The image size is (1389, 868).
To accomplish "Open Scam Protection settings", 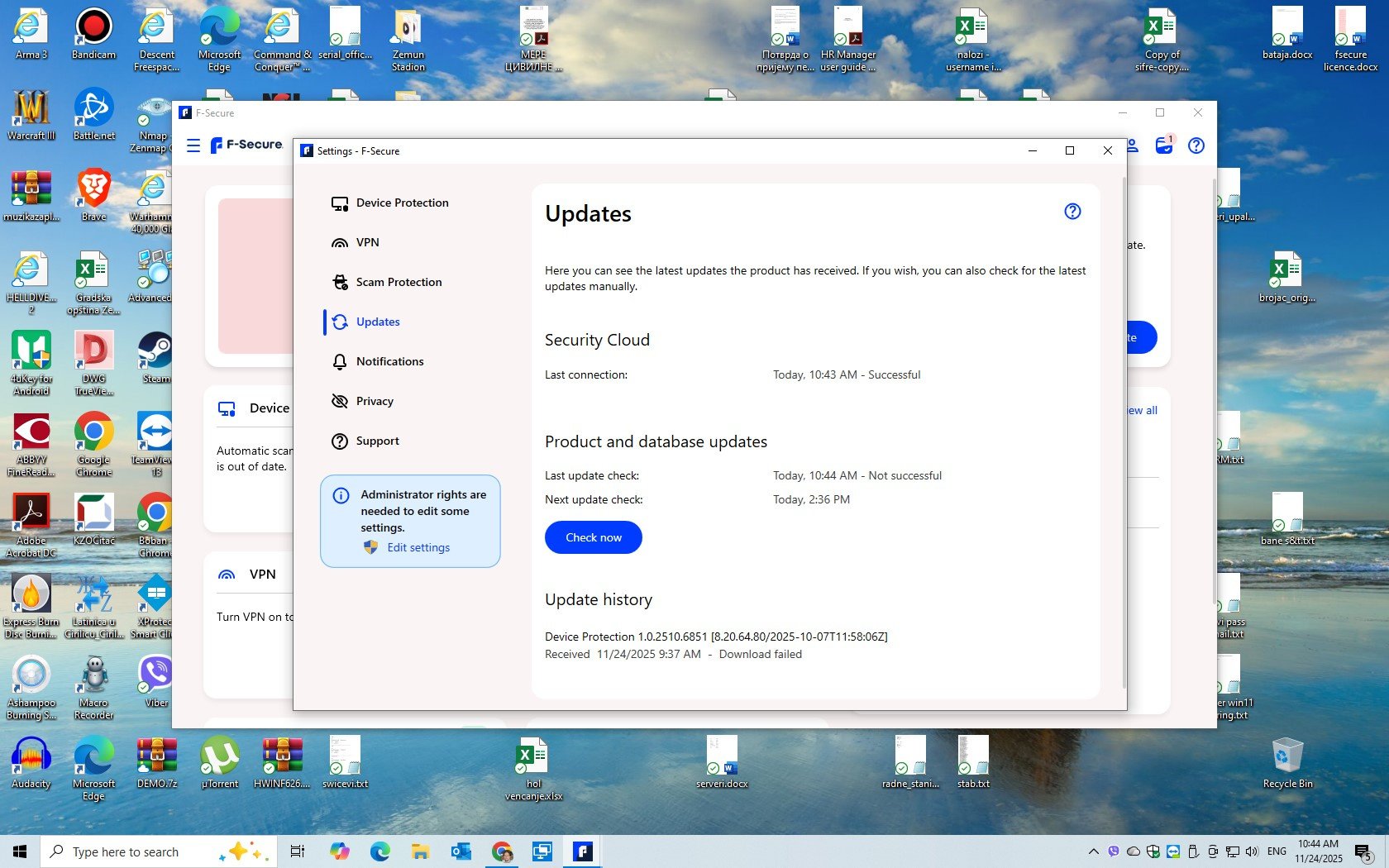I will (398, 283).
